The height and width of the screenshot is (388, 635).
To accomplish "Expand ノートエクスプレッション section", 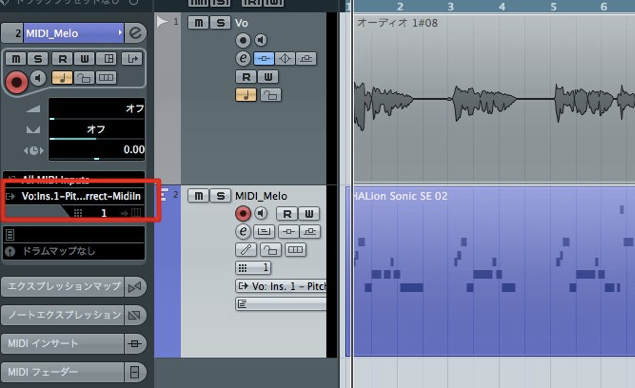I will tap(62, 315).
